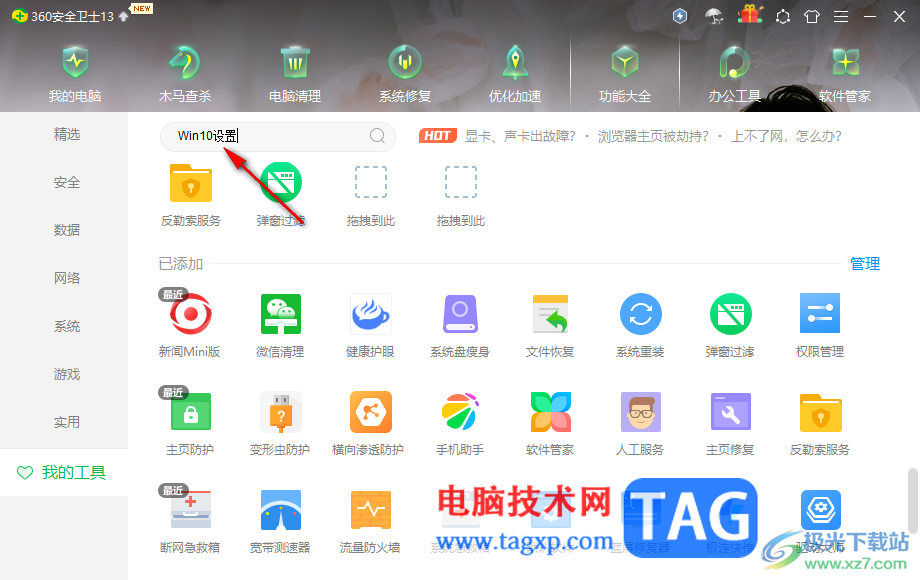Open 软件管家 in the top navigation

845,74
